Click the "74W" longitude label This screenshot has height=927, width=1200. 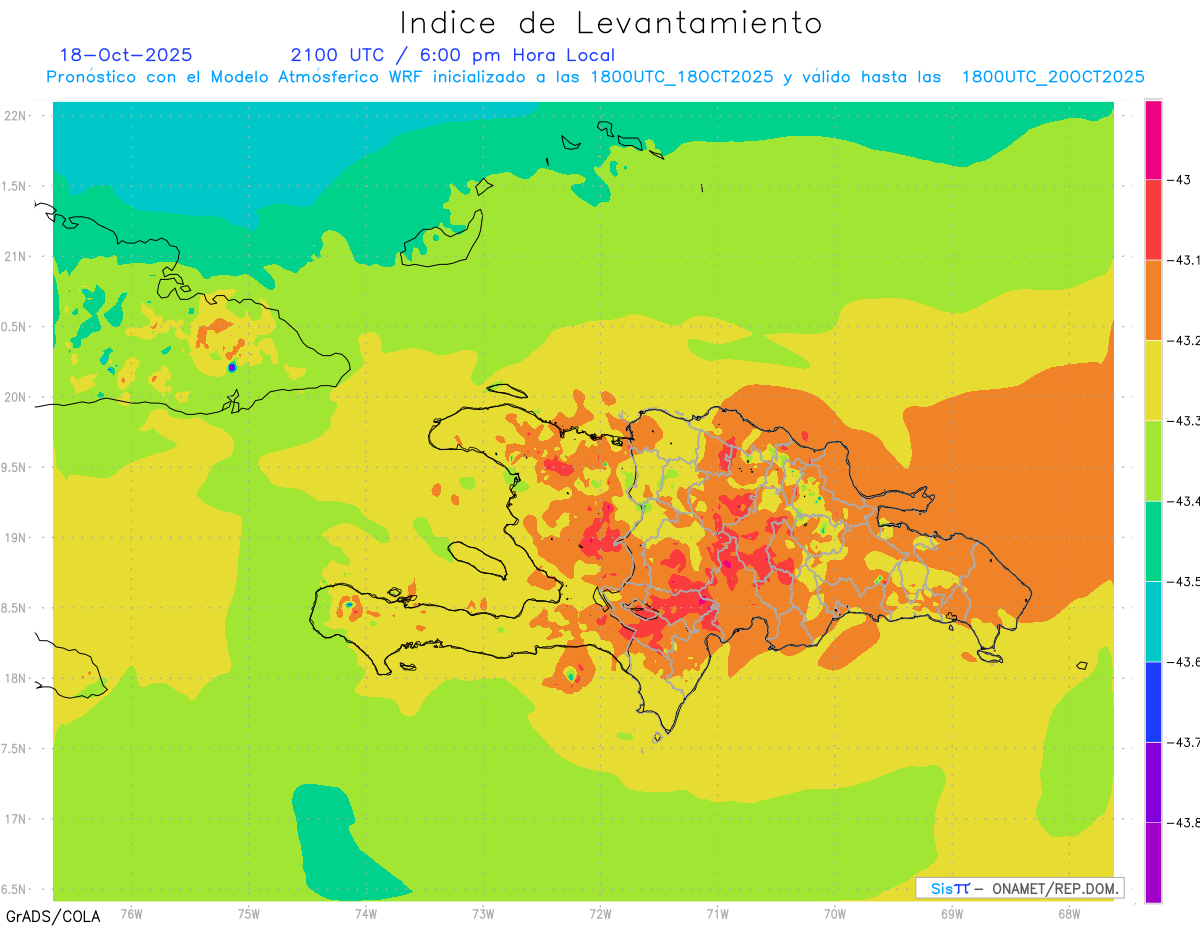[x=366, y=913]
